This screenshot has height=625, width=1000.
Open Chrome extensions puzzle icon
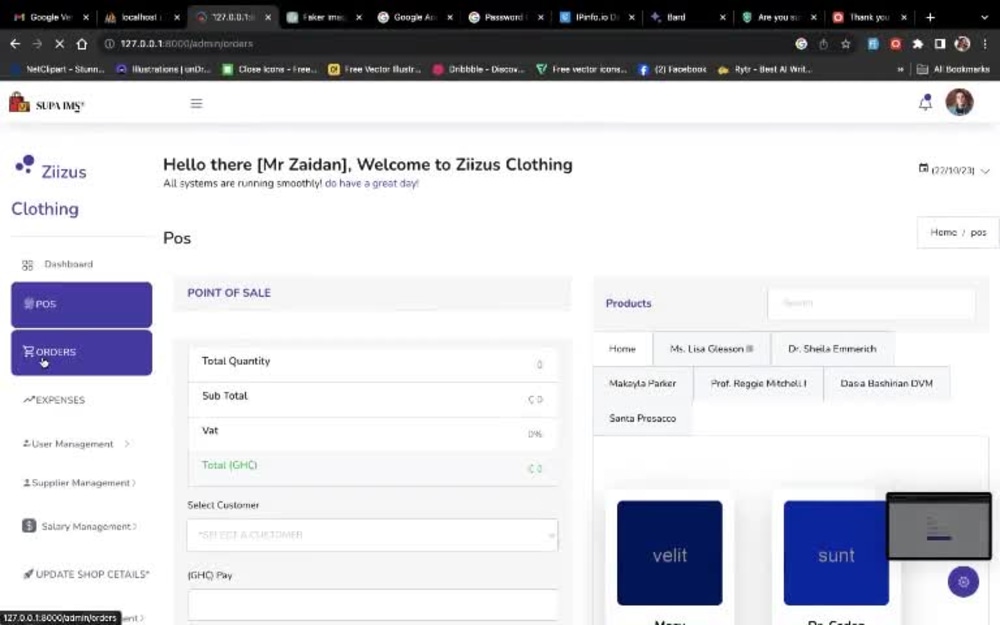pos(918,43)
